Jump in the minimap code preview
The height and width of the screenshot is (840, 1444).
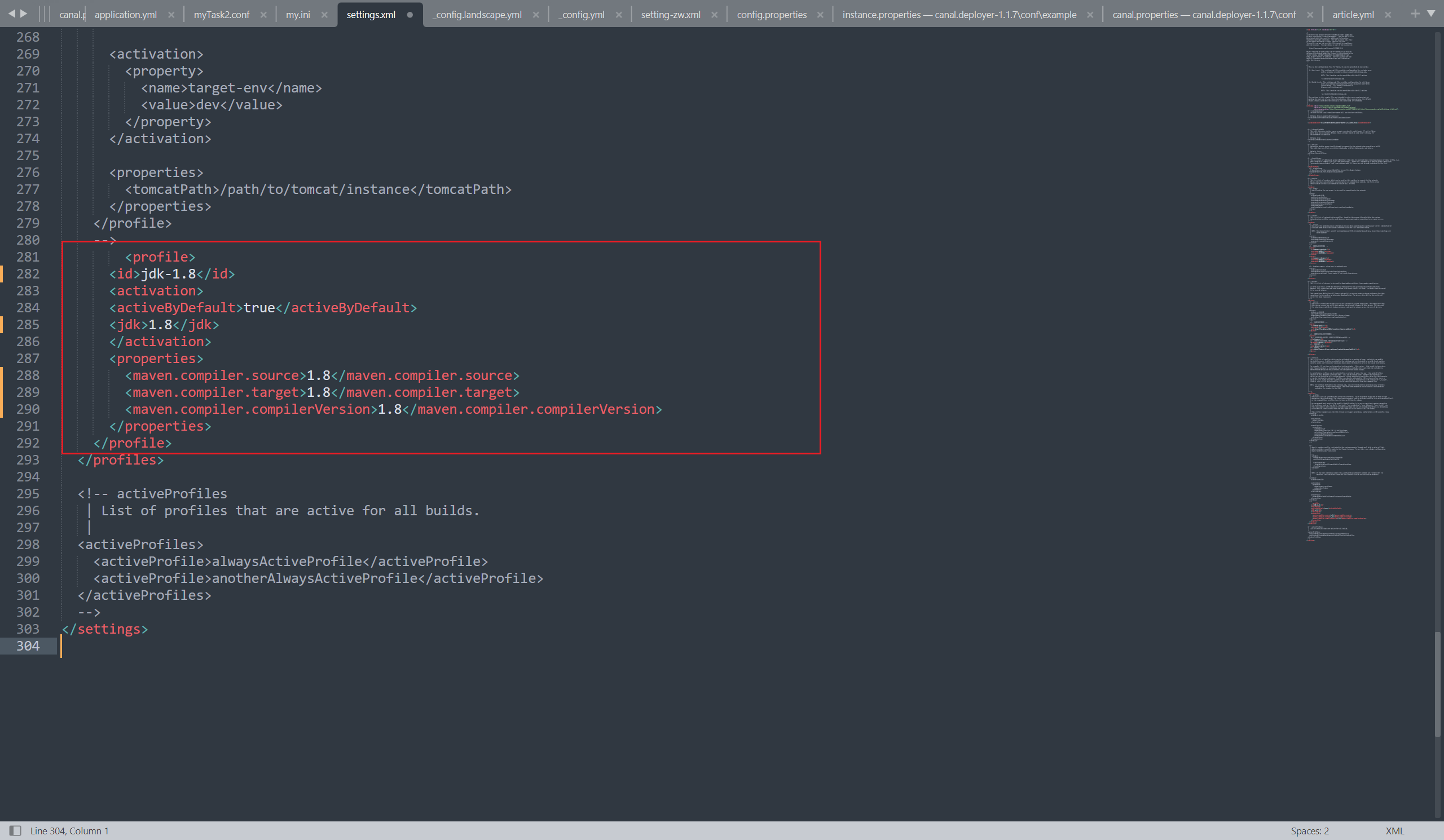coord(1352,286)
